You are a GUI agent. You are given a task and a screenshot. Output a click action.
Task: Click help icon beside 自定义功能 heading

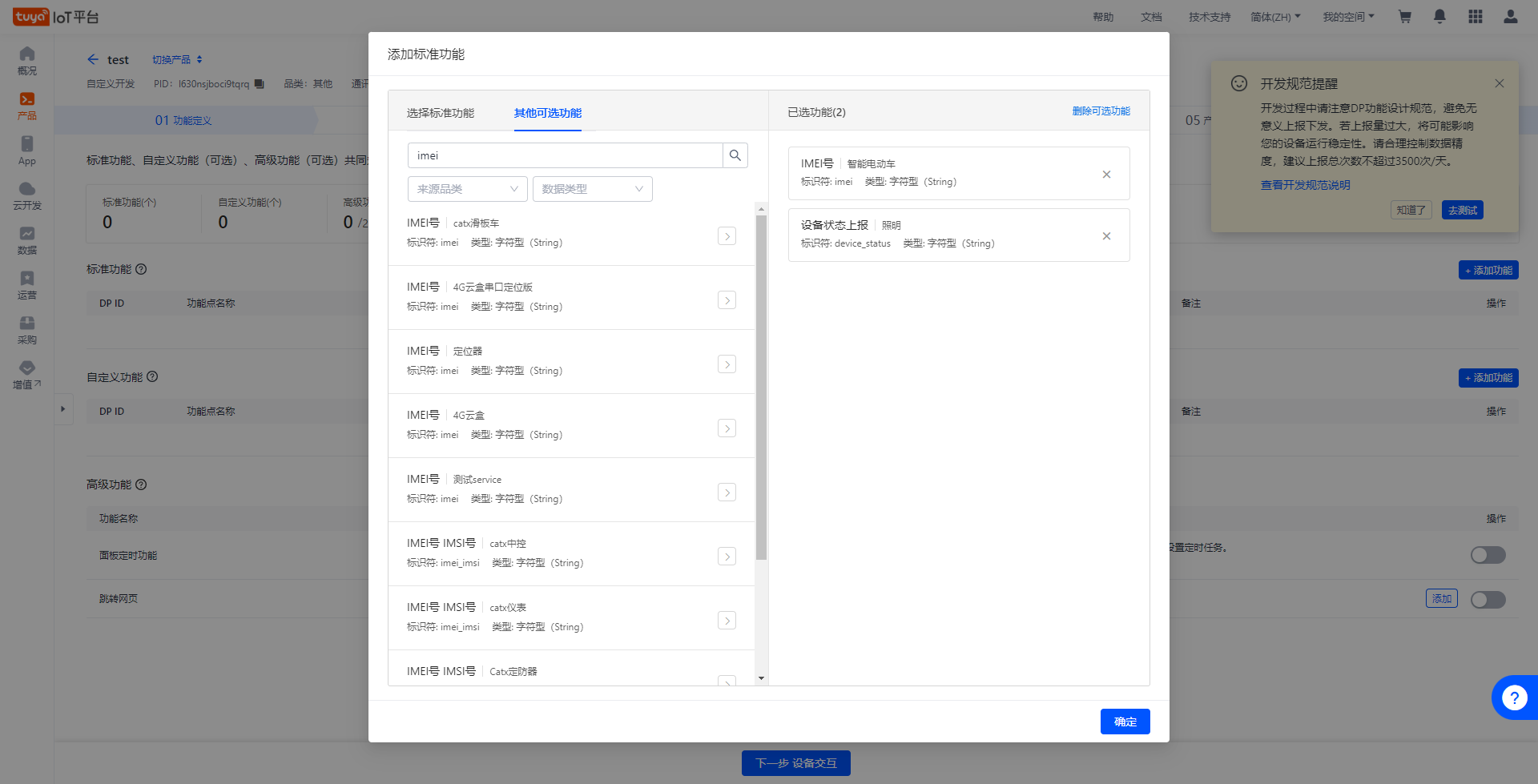152,376
